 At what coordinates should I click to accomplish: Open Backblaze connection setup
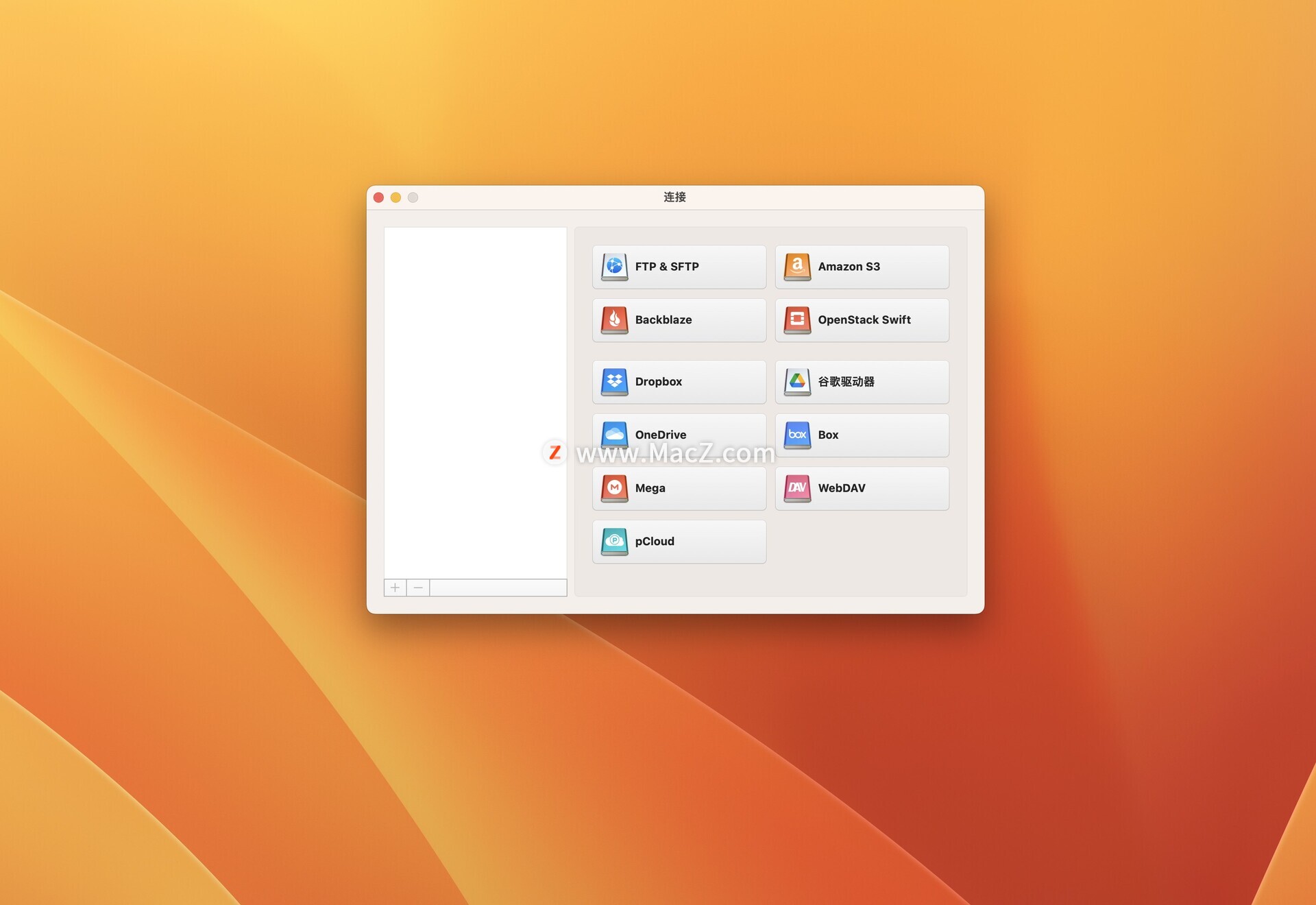point(679,320)
